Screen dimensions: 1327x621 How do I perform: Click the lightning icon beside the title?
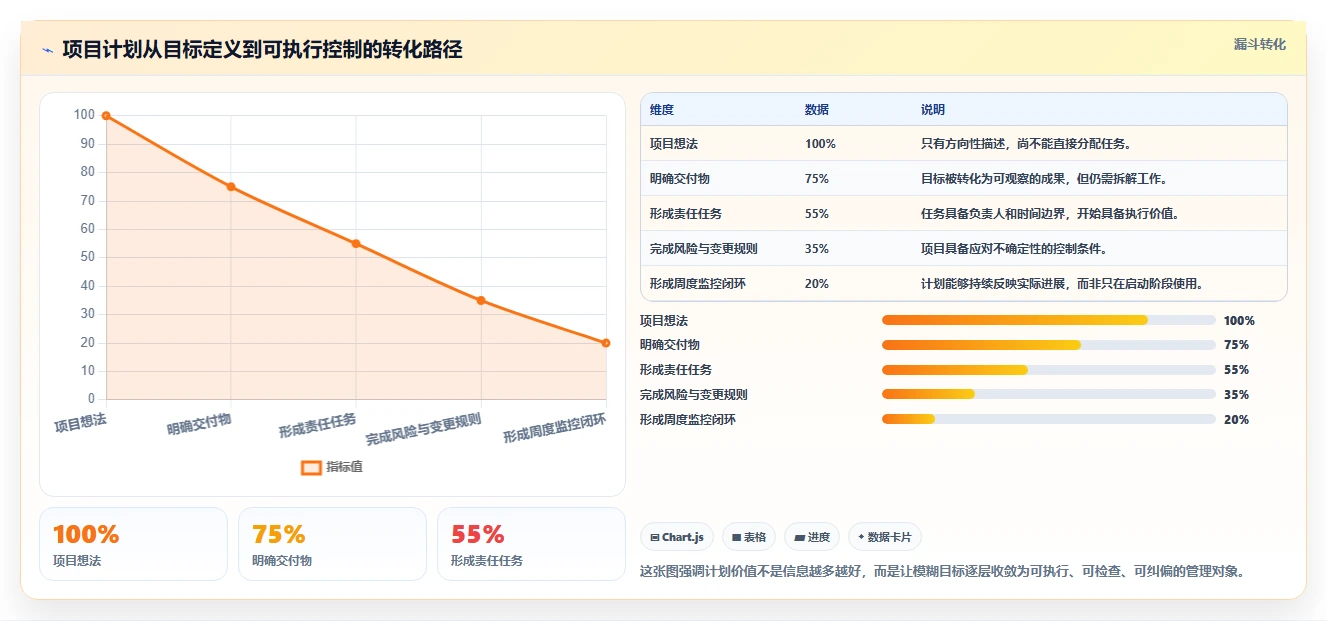(x=47, y=50)
